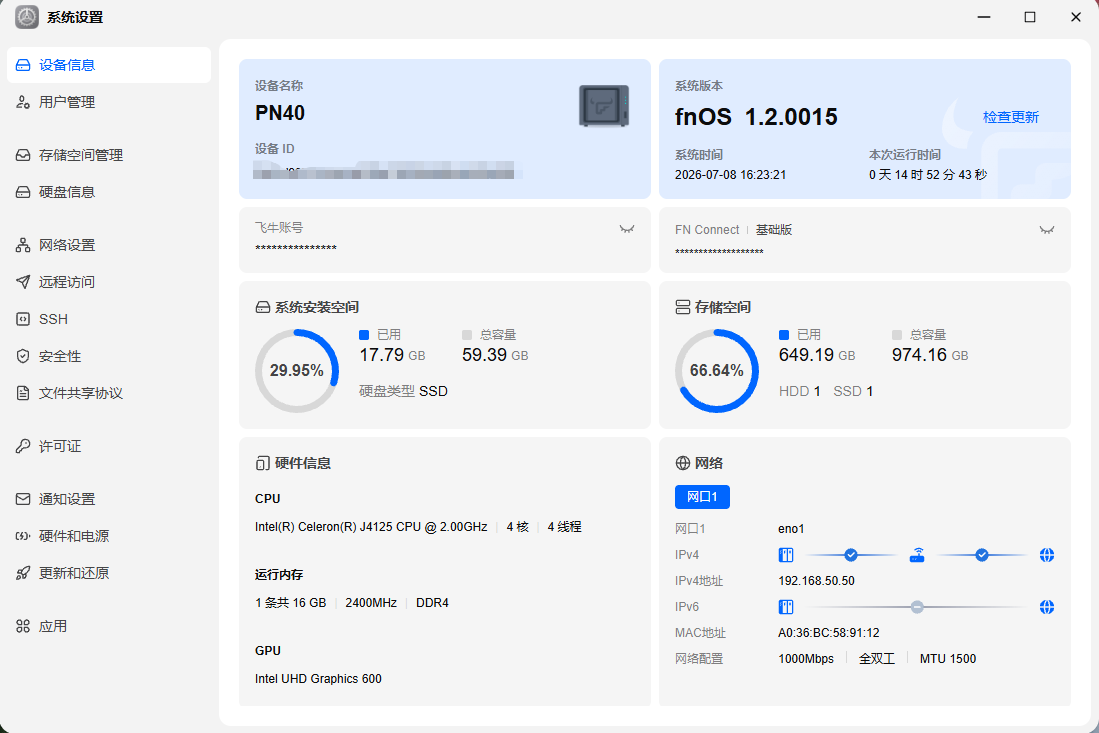Click the storage usage ring showing 66.64%
1099x733 pixels.
[716, 371]
